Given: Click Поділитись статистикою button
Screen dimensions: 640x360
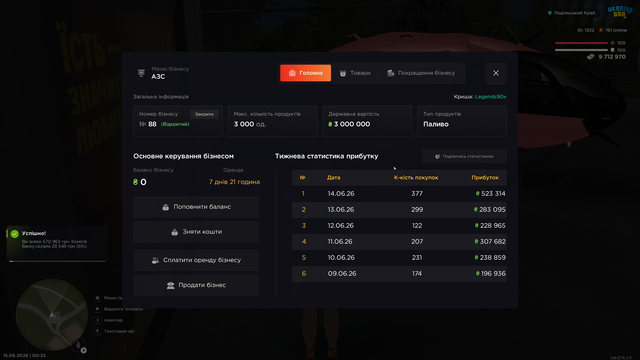Looking at the screenshot, I should (x=464, y=156).
